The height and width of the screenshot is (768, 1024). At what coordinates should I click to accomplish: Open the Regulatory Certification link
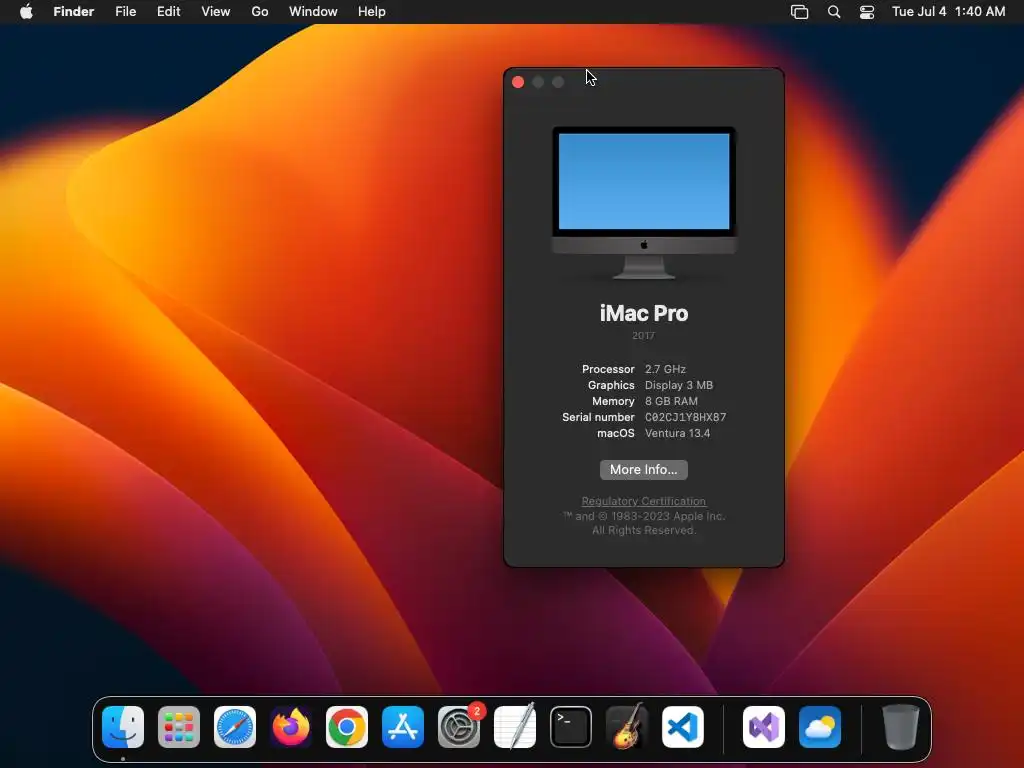pos(644,501)
